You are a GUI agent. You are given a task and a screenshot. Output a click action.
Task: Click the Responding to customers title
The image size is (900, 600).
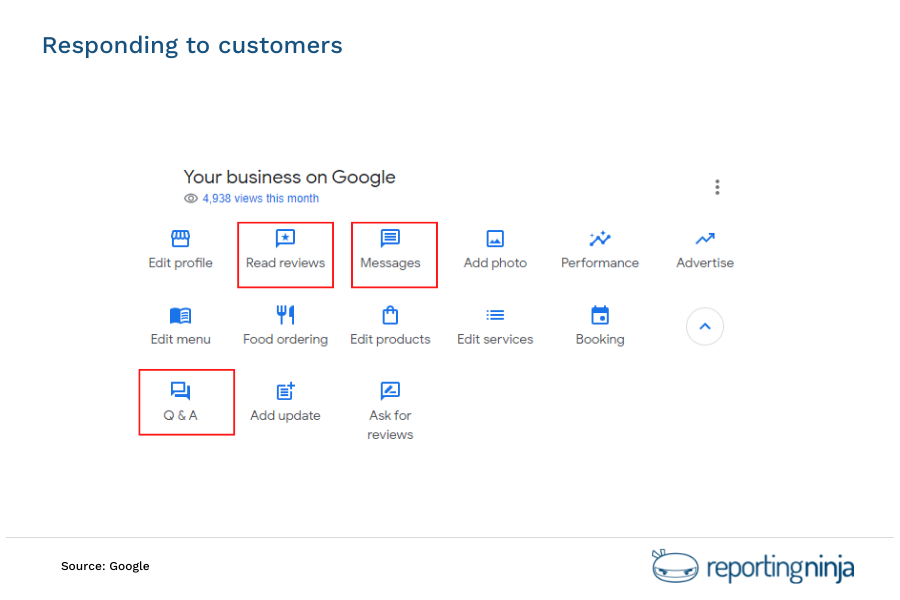coord(192,45)
